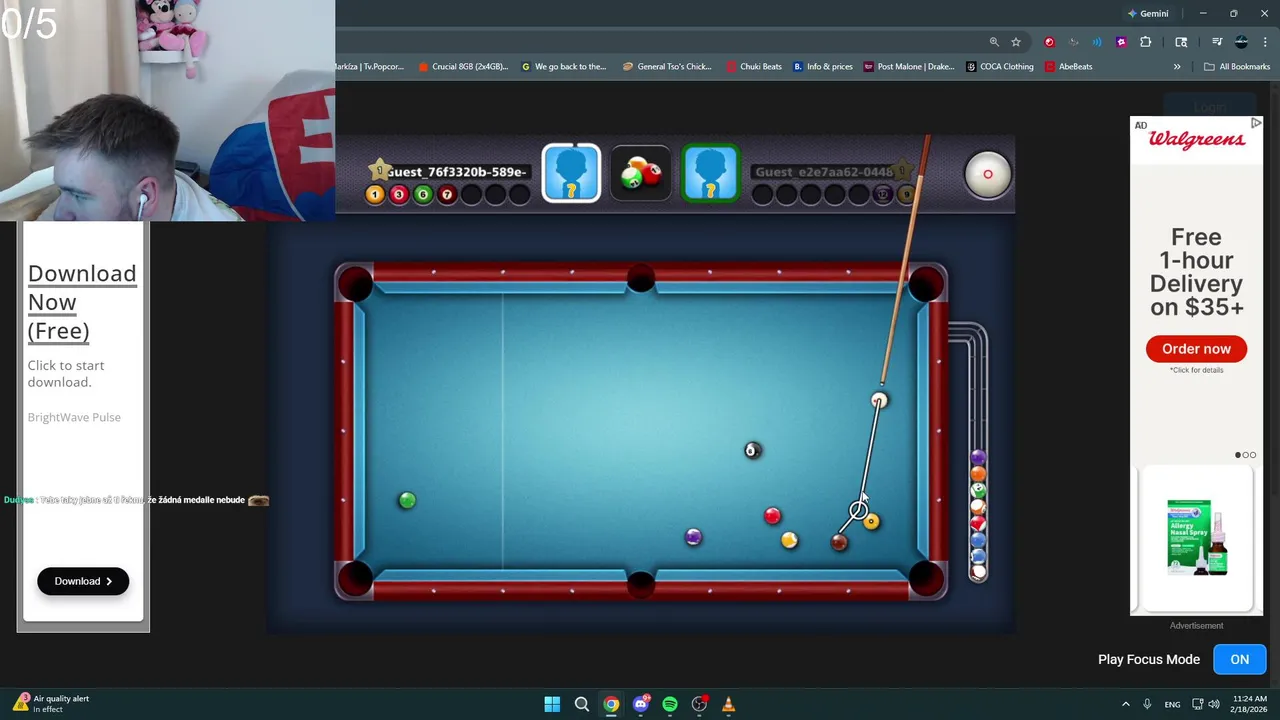
Task: Click Download Now (Free) ad headline
Action: click(x=82, y=302)
